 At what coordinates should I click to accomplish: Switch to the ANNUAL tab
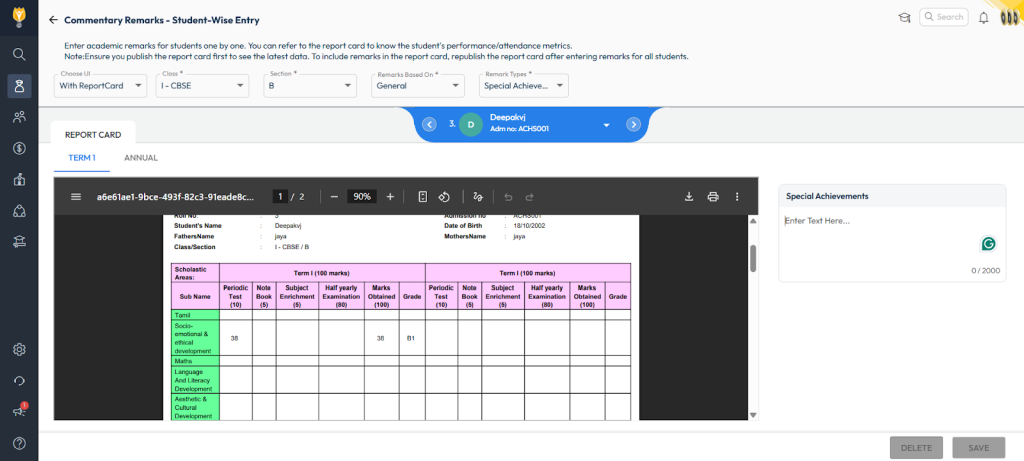tap(141, 158)
